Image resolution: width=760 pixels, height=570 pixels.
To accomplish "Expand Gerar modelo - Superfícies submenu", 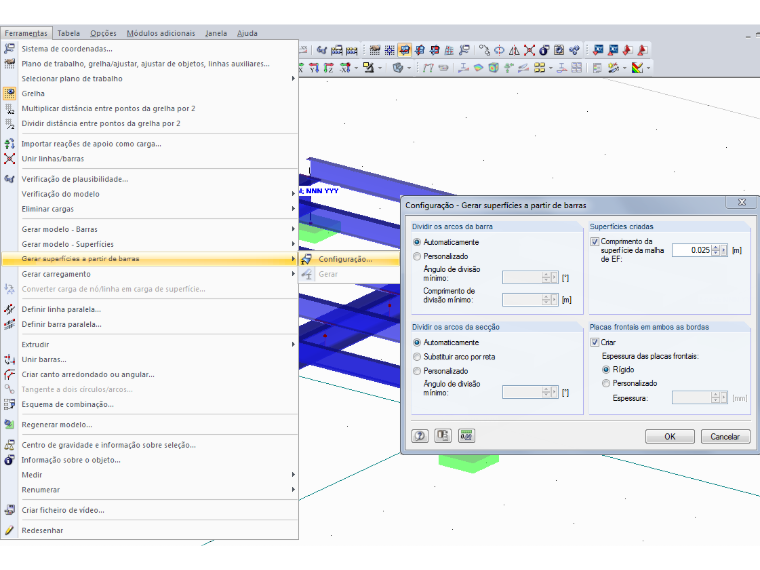I will click(x=150, y=244).
